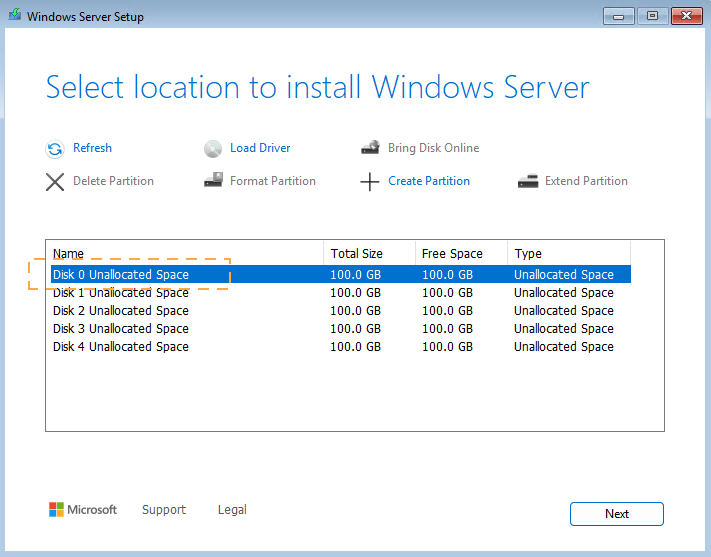Viewport: 711px width, 557px height.
Task: Select Disk 0 Unallocated Space row
Action: 121,275
